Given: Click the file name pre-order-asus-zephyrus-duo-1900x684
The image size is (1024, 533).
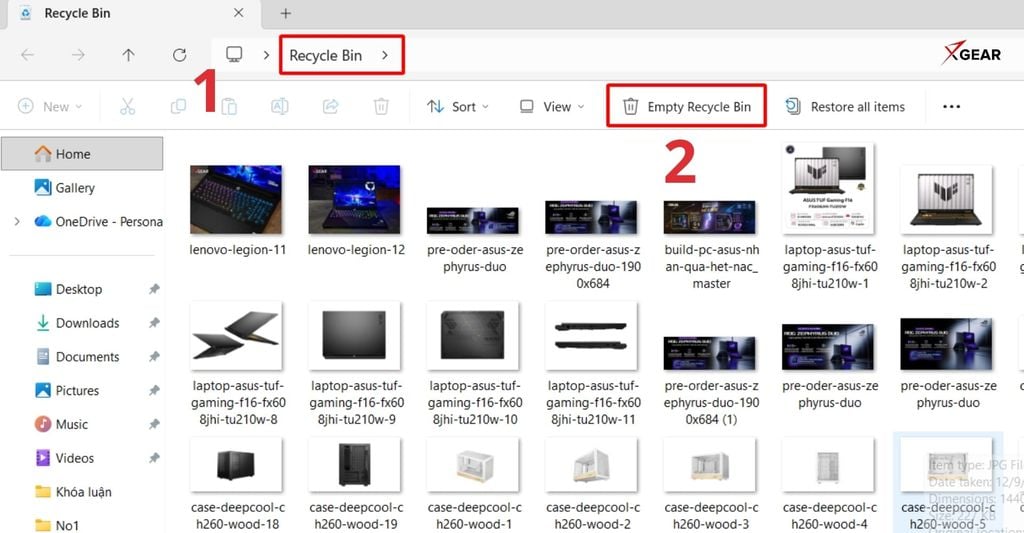Looking at the screenshot, I should click(x=593, y=266).
